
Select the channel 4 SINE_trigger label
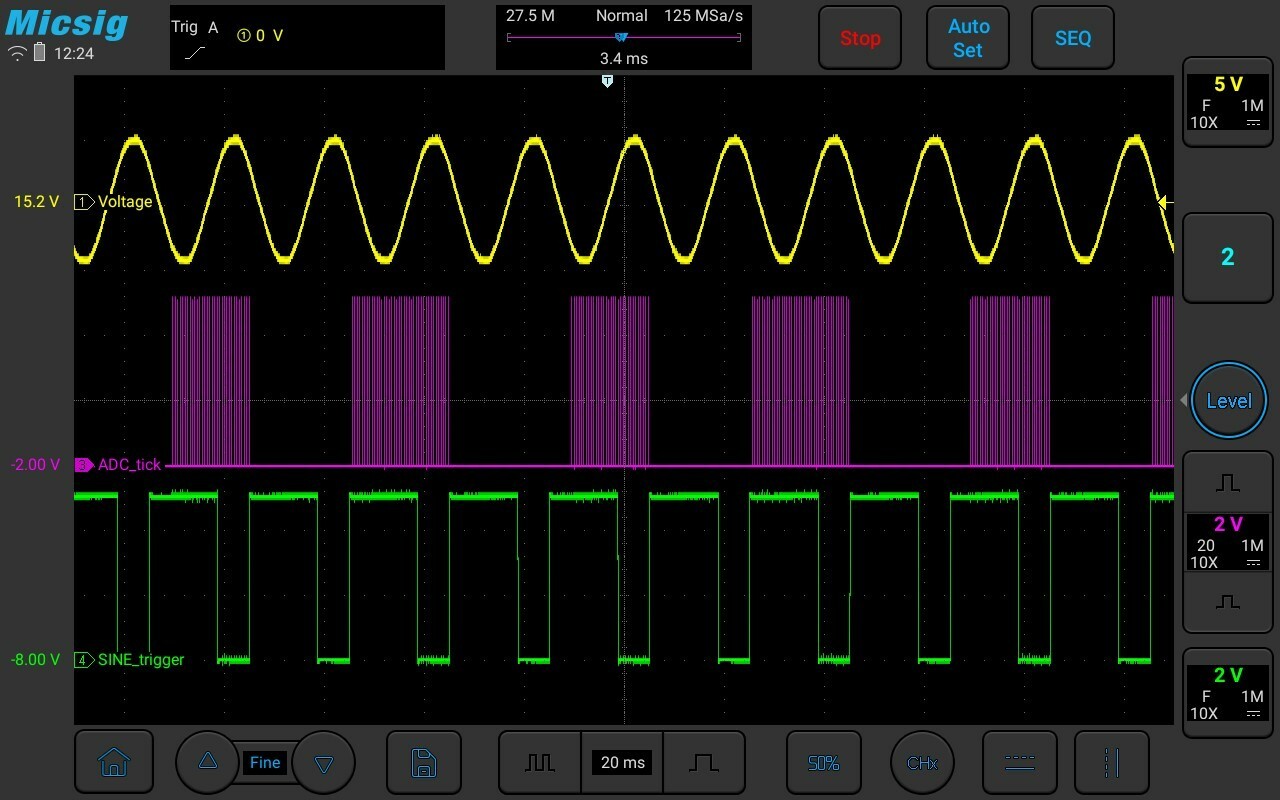(141, 660)
